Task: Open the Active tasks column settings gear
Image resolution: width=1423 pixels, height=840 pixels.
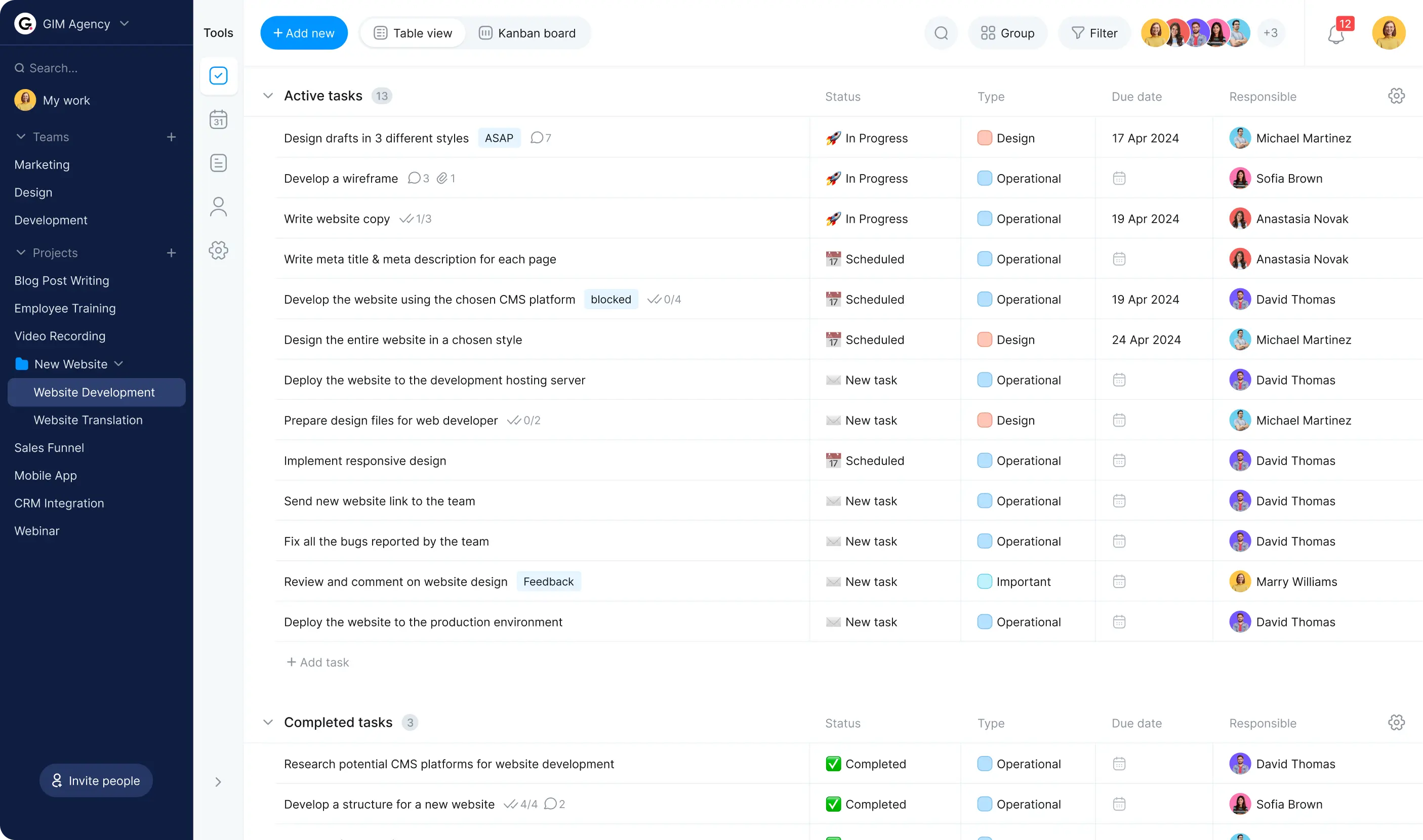Action: point(1396,96)
